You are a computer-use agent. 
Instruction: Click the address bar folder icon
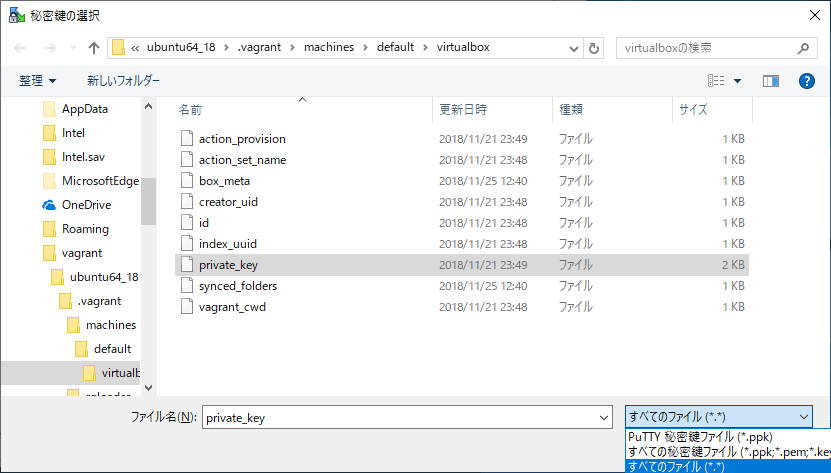pyautogui.click(x=119, y=48)
